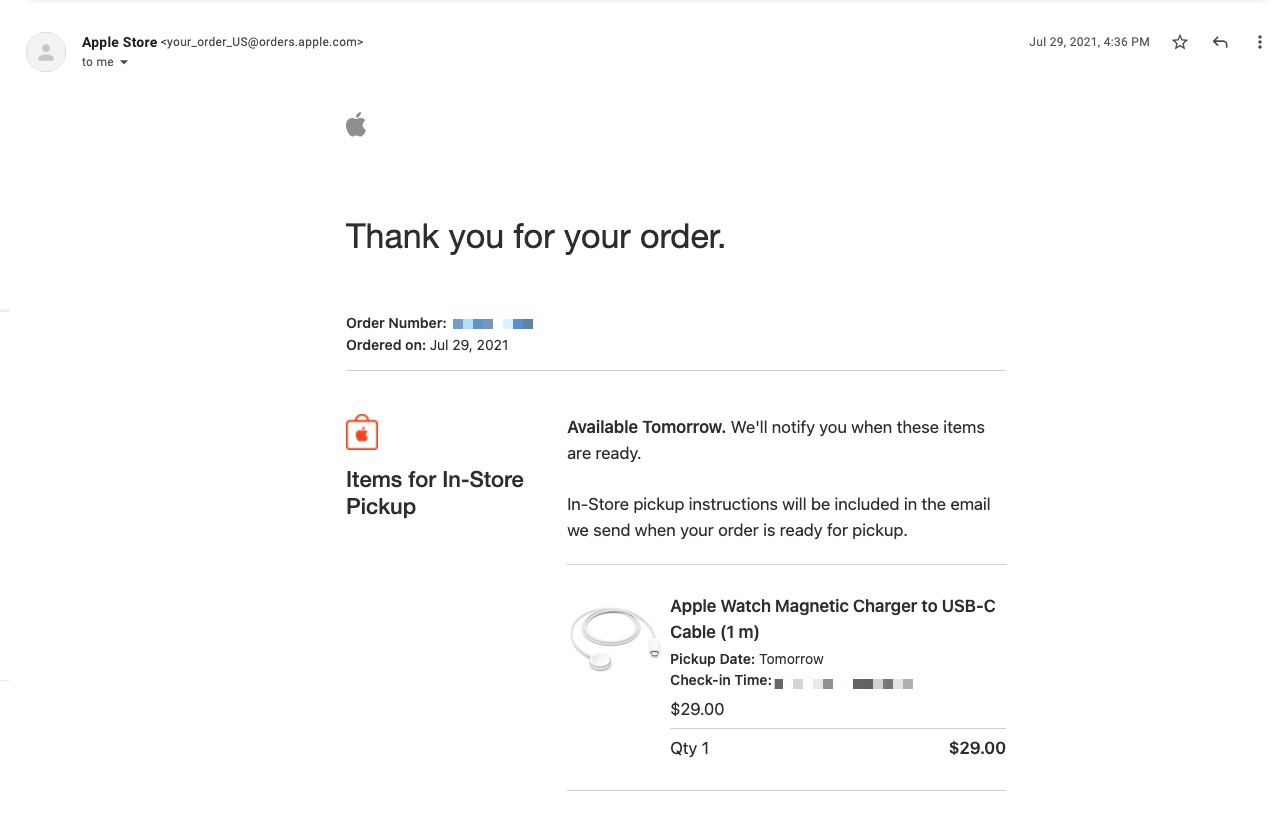The image size is (1288, 821).
Task: Click the Apple logo in email
Action: pyautogui.click(x=356, y=125)
